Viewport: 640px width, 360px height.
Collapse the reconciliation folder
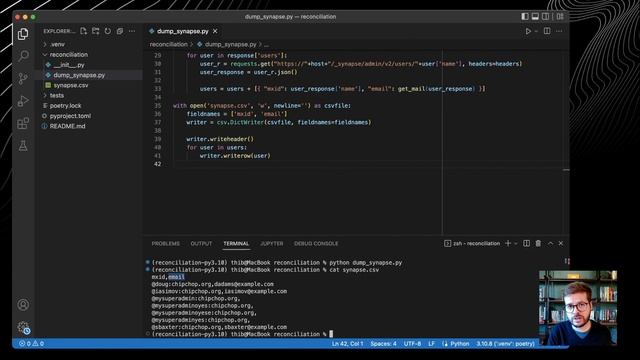69,54
